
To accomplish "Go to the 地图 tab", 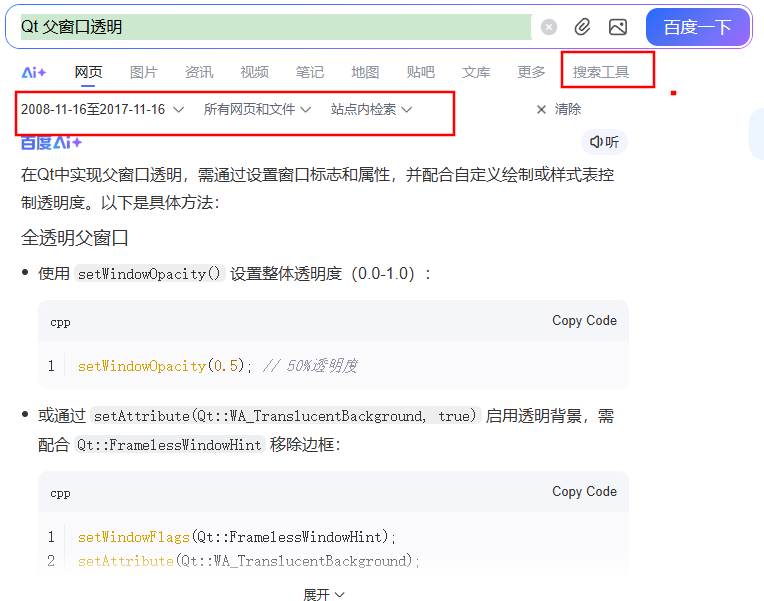I will 365,72.
